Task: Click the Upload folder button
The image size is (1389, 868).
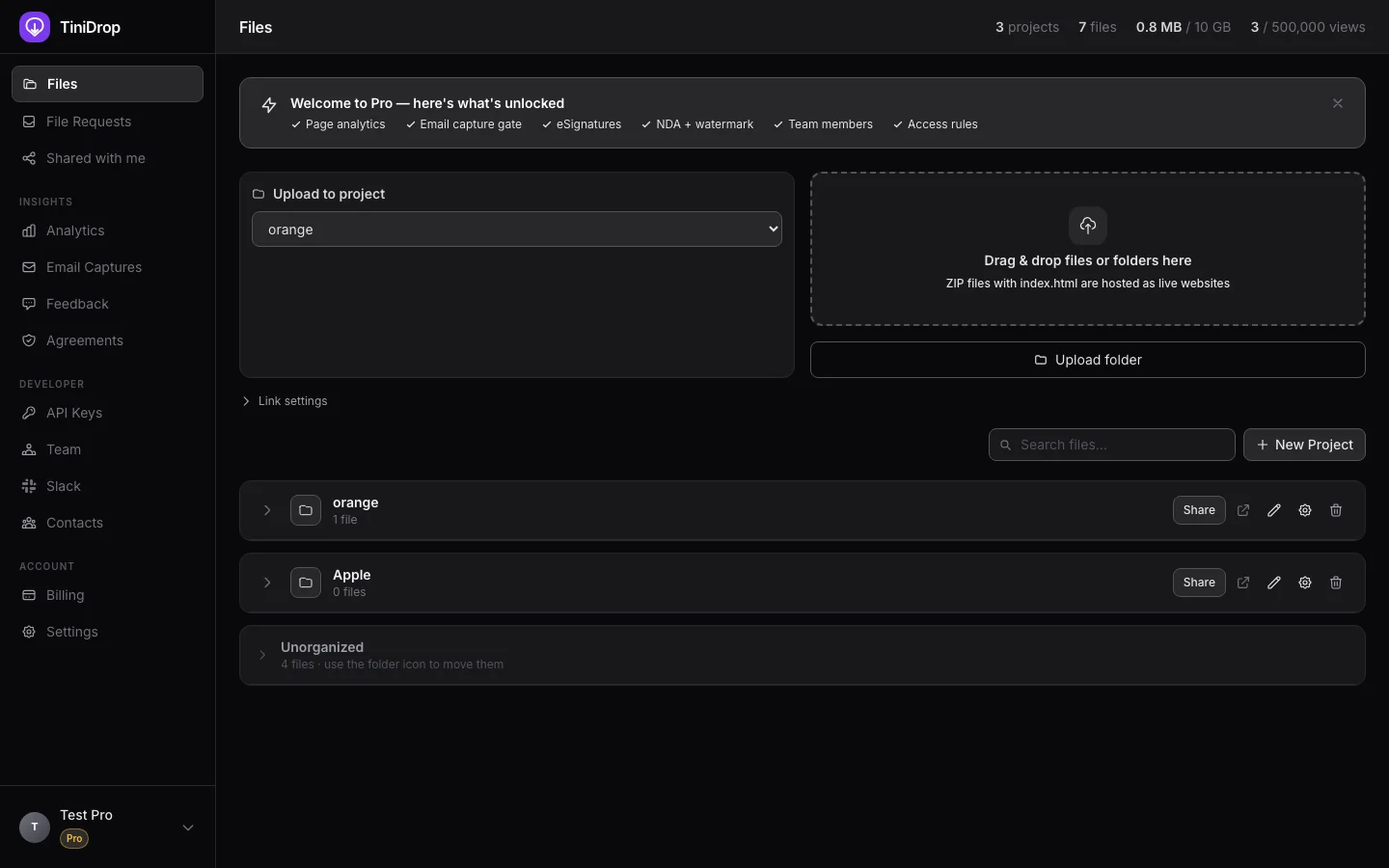Action: pos(1088,360)
